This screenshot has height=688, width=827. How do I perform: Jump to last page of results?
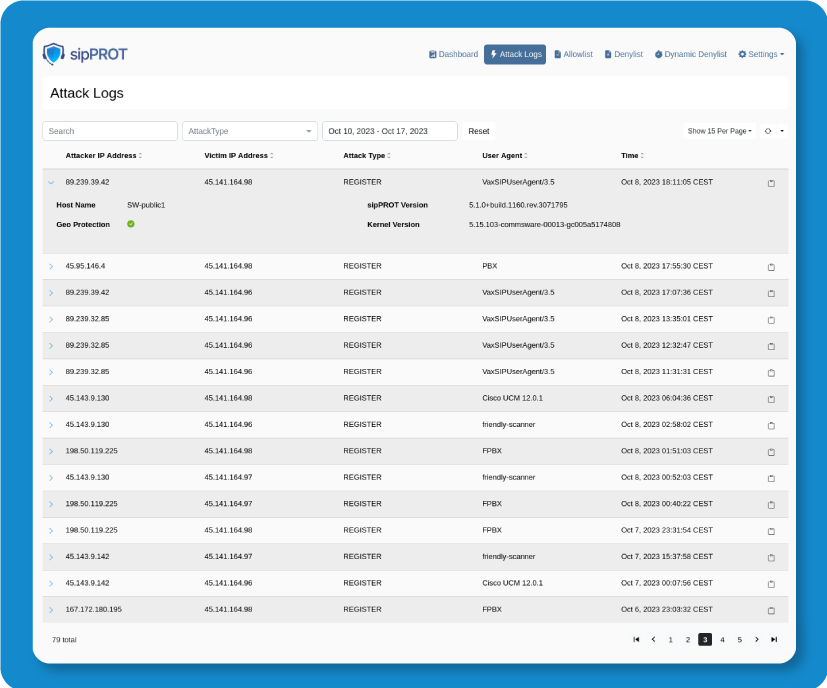pos(774,639)
